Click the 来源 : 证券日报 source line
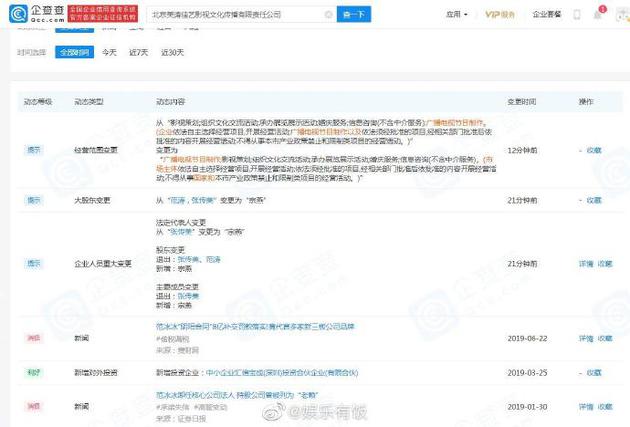 pyautogui.click(x=181, y=419)
